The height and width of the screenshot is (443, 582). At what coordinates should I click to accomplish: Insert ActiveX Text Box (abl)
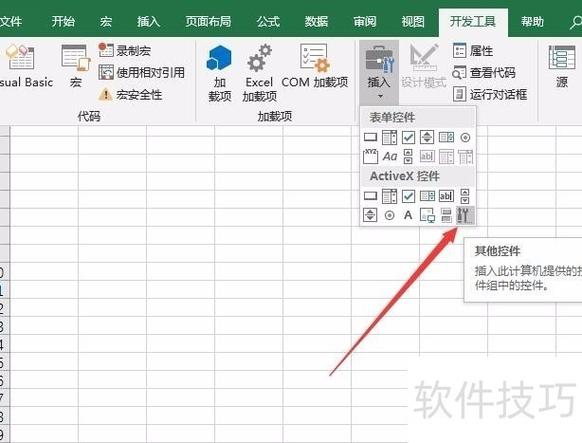pos(446,196)
